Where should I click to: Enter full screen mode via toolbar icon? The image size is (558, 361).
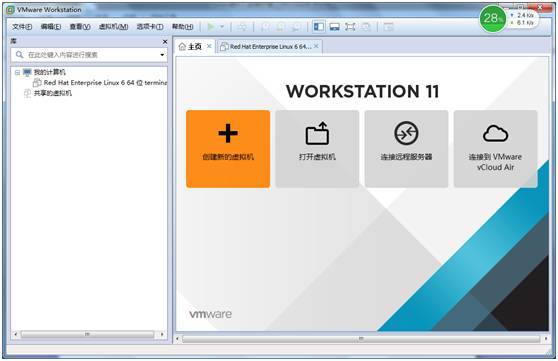(x=350, y=27)
